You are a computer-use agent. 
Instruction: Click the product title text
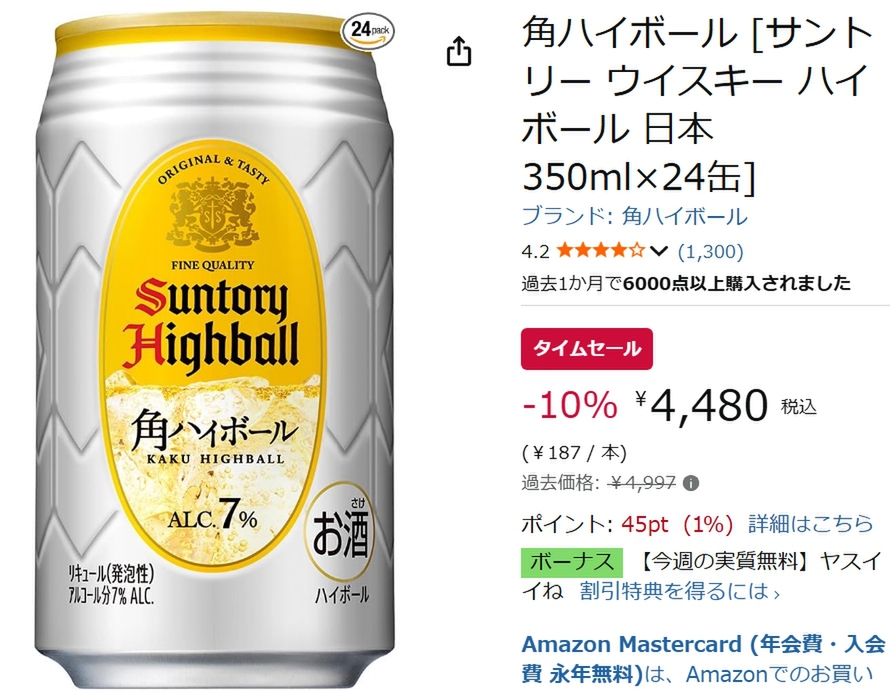(697, 105)
